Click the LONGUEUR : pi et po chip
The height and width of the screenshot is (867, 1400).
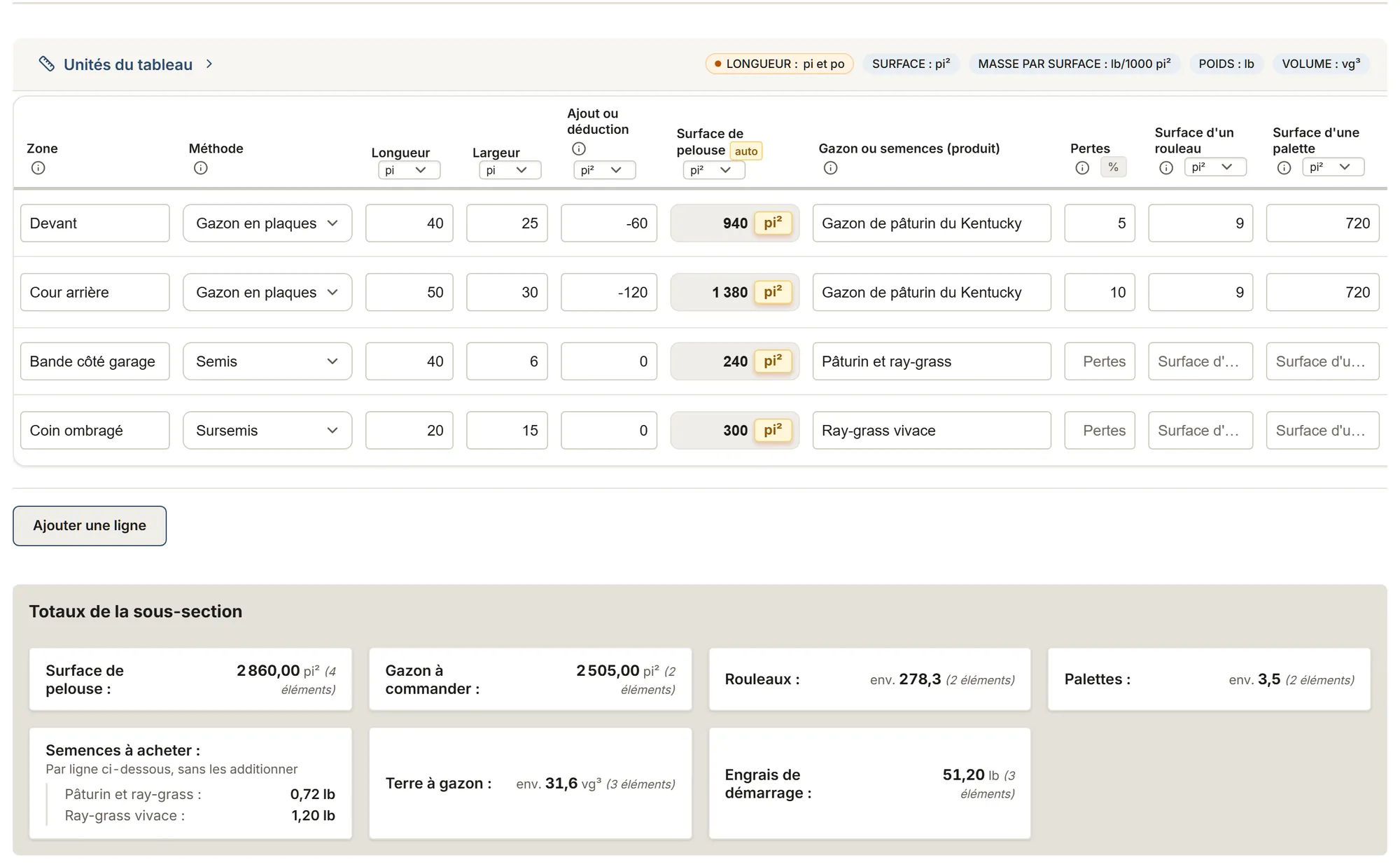(779, 64)
